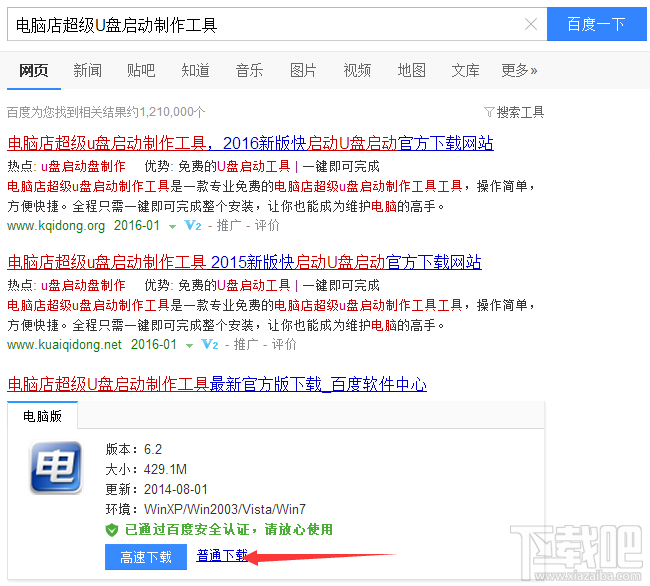Click the green security shield icon
The width and height of the screenshot is (650, 586).
[112, 530]
